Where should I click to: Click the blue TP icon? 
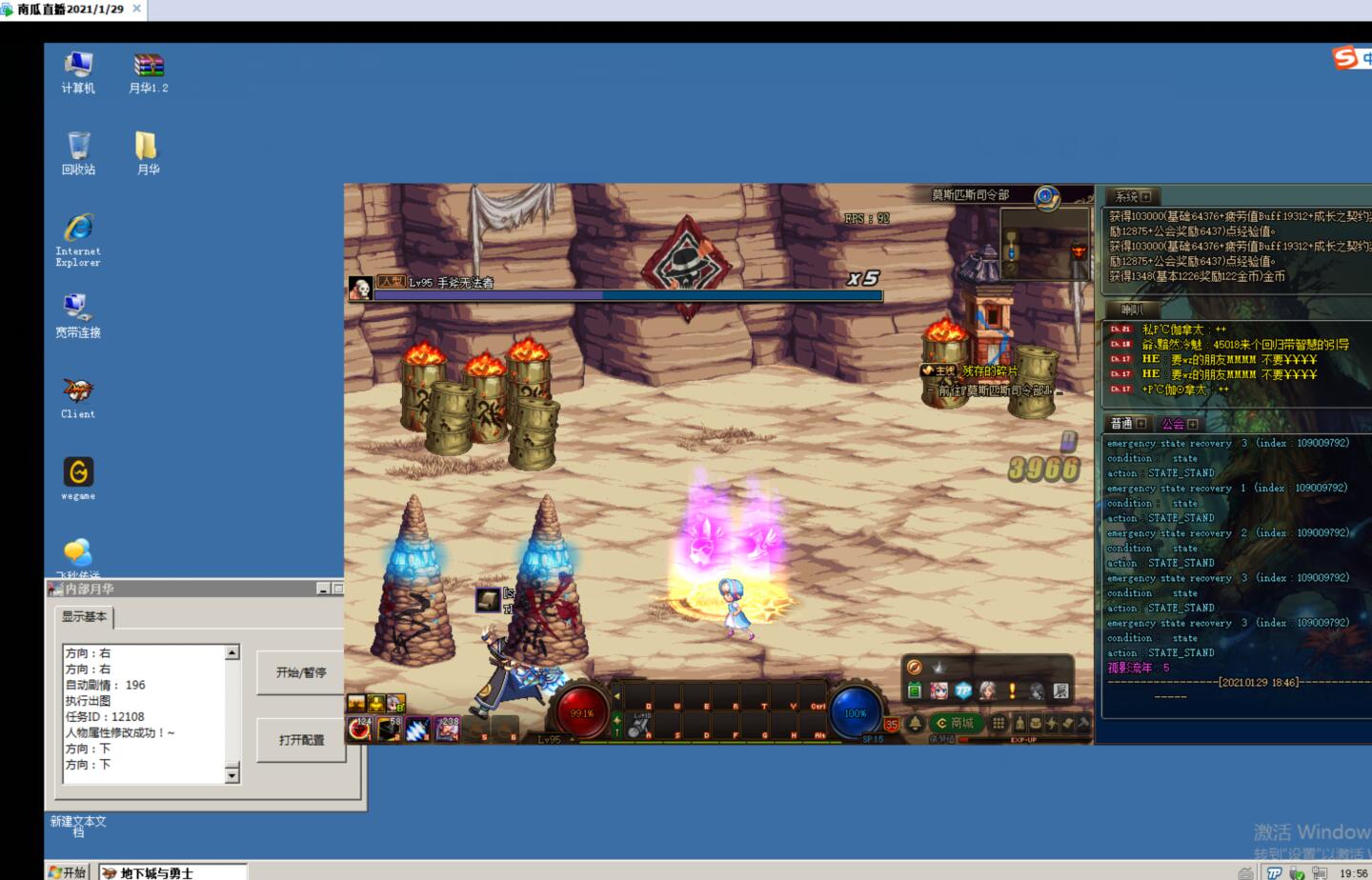click(963, 690)
